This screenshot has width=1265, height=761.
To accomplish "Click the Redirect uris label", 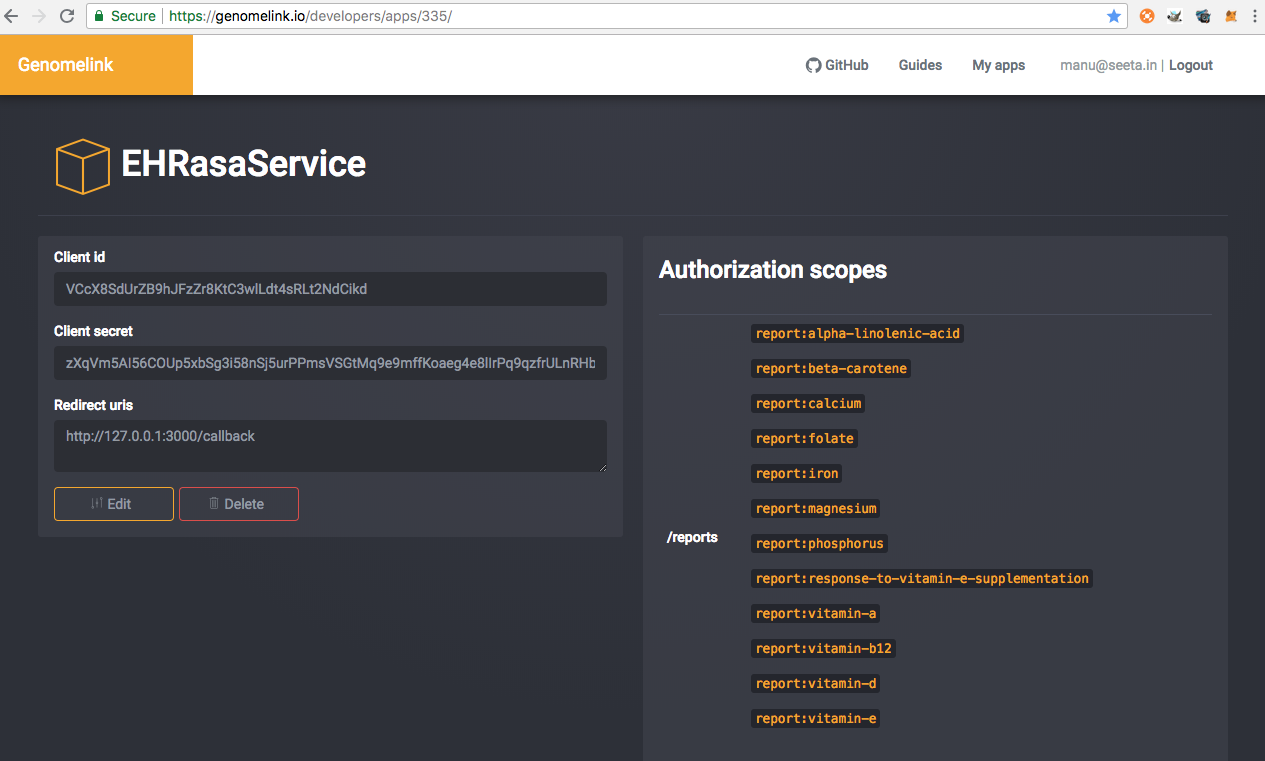I will [93, 405].
